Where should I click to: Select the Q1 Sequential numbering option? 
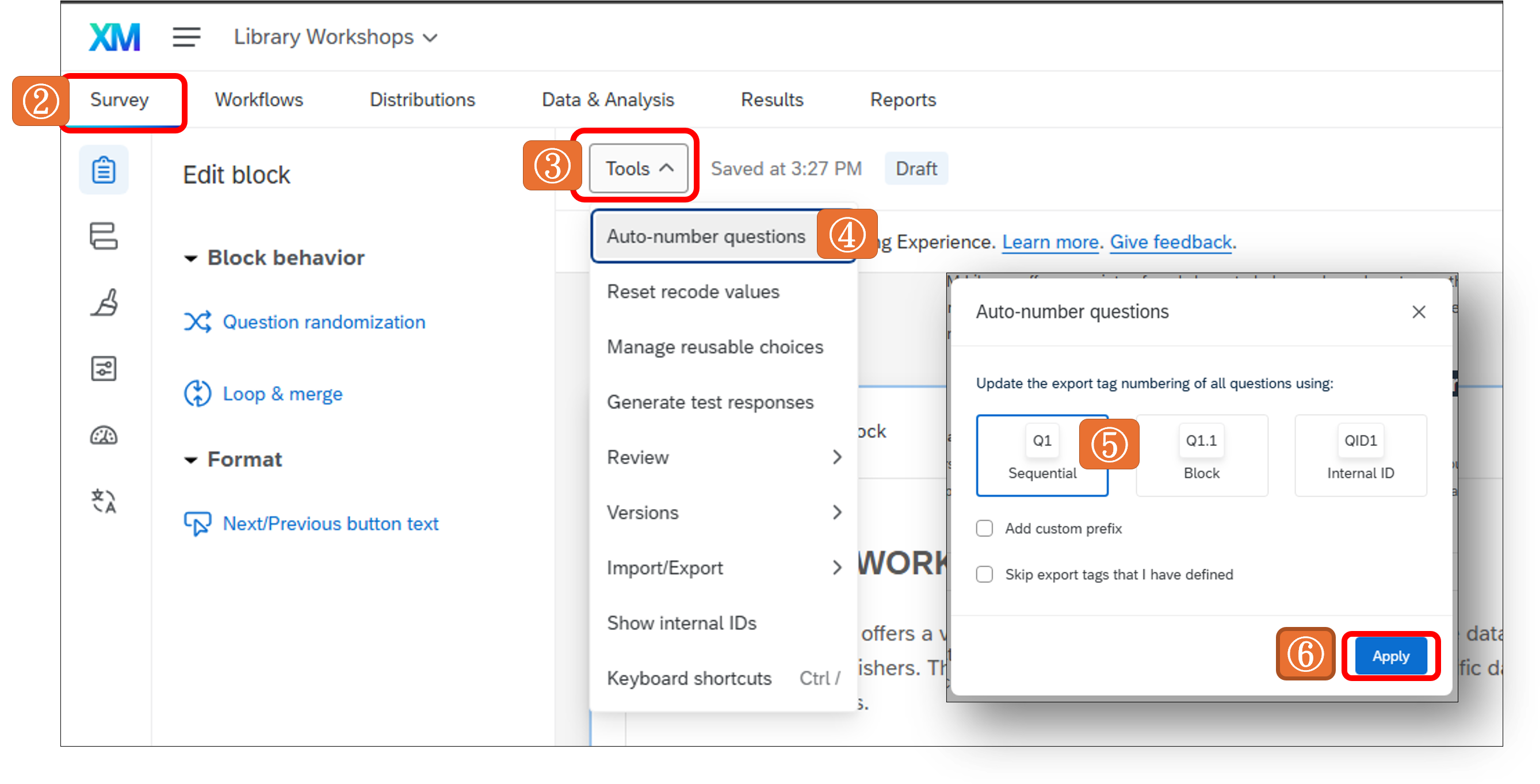coord(1042,456)
